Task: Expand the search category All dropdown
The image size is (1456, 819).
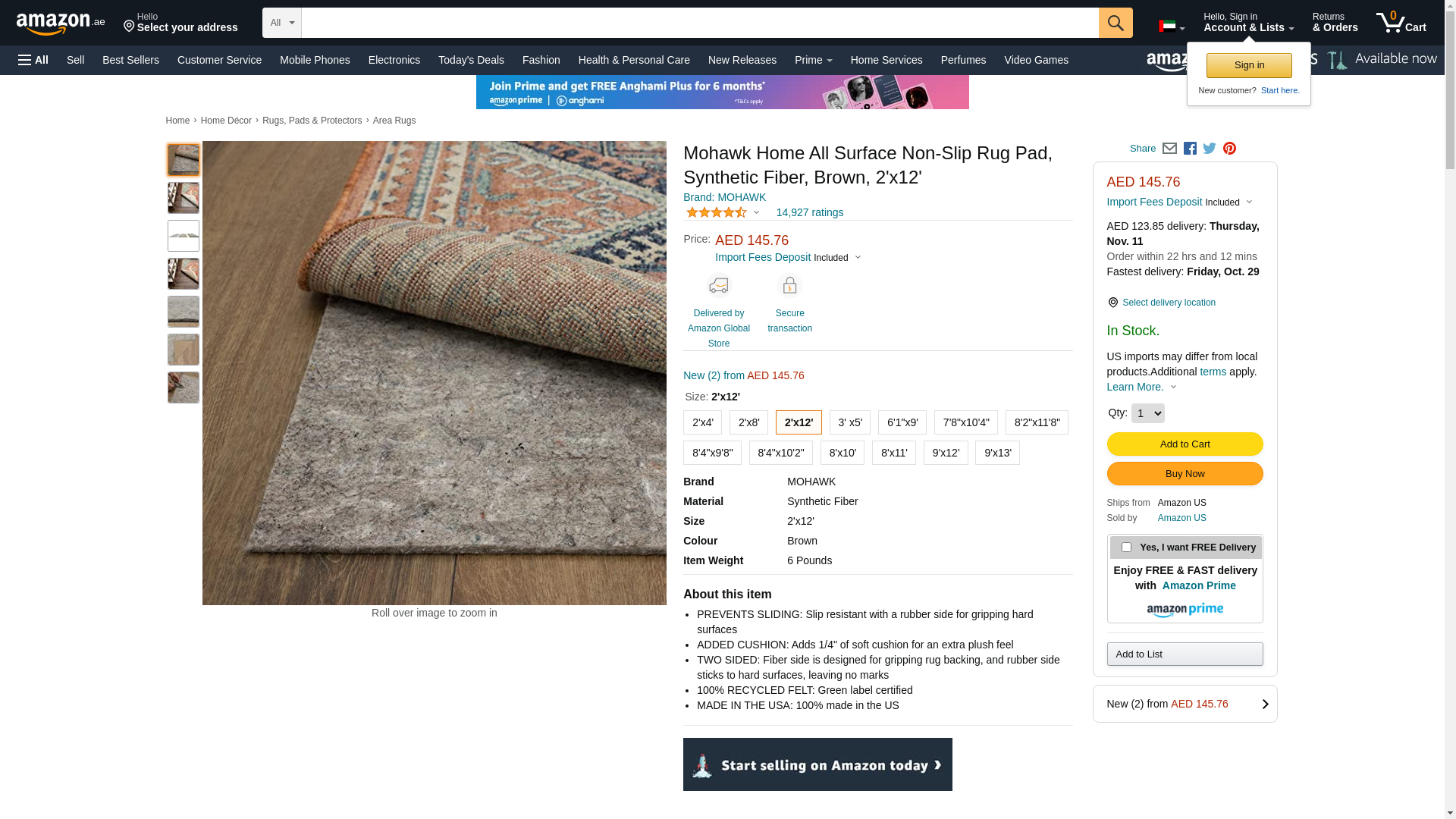Action: (x=282, y=23)
